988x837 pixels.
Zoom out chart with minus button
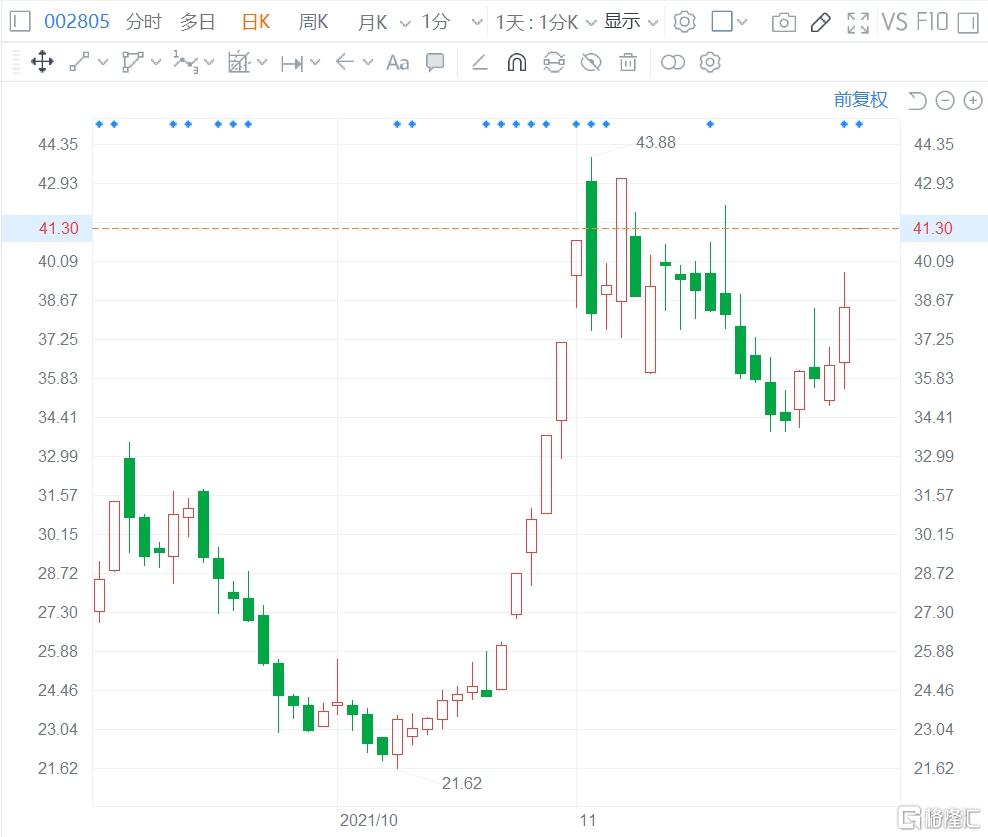(945, 100)
